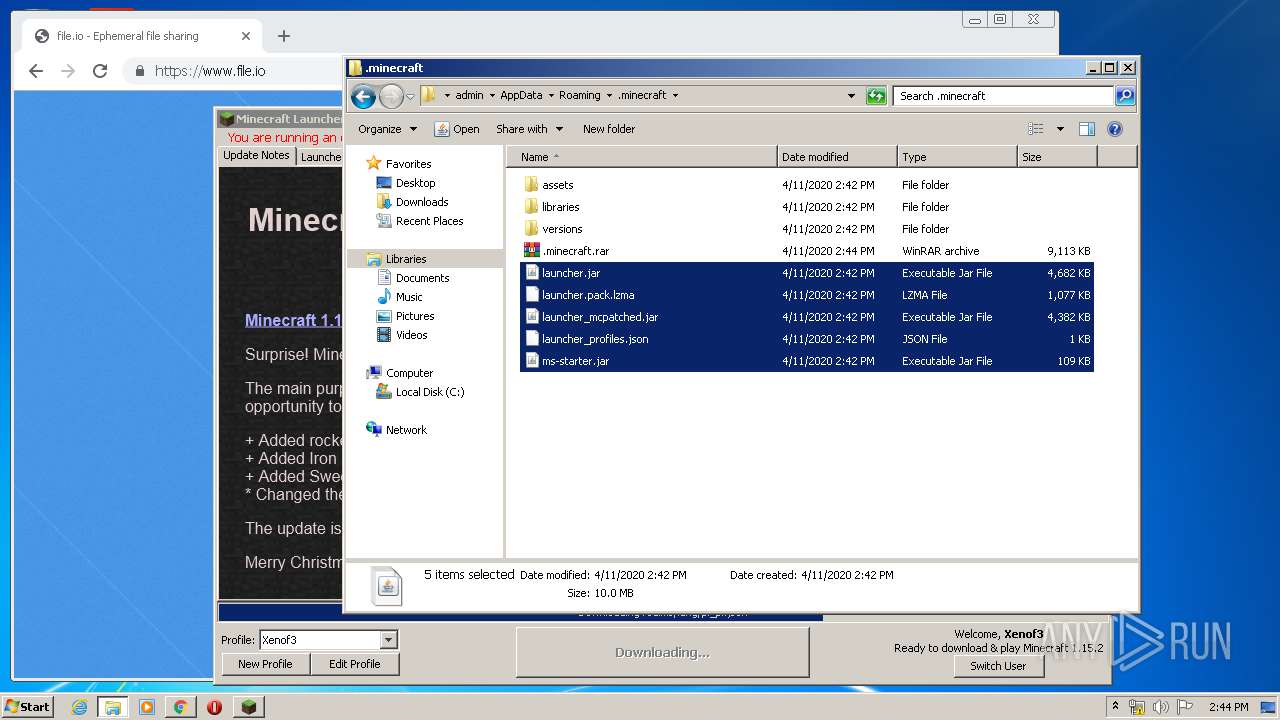Click Chrome icon in taskbar
This screenshot has height=720, width=1280.
[x=180, y=707]
